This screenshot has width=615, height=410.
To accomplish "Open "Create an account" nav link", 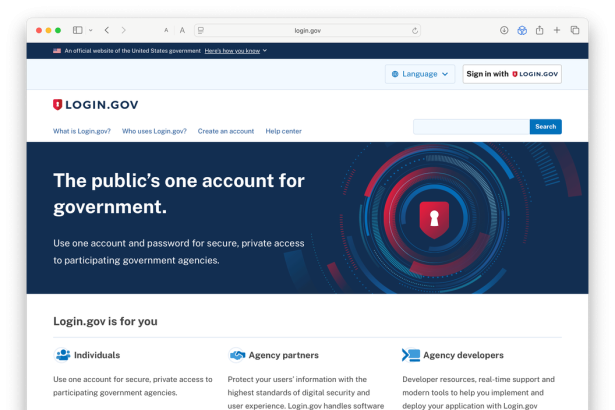I will 226,131.
